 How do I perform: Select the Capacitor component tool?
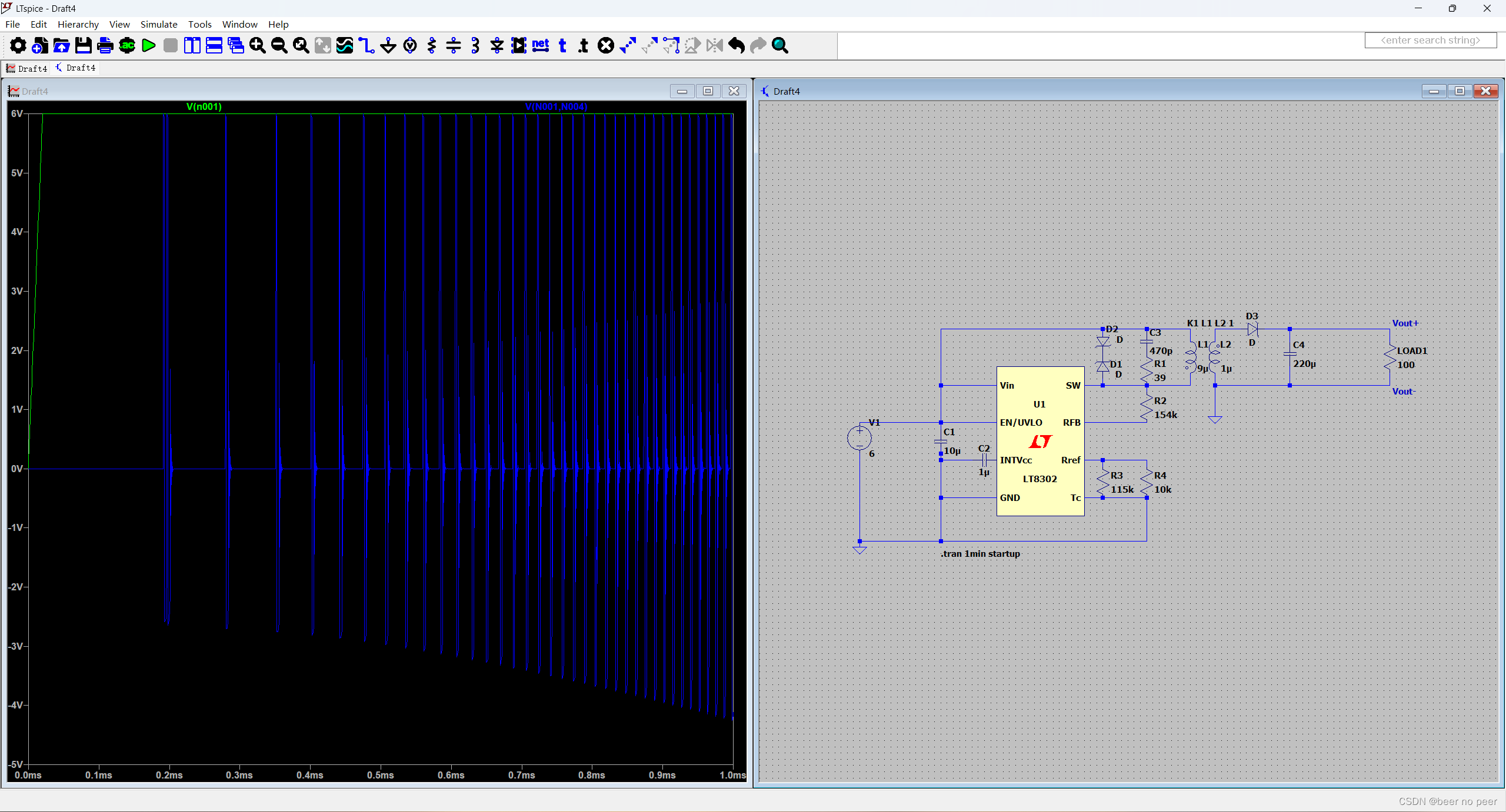pos(454,45)
